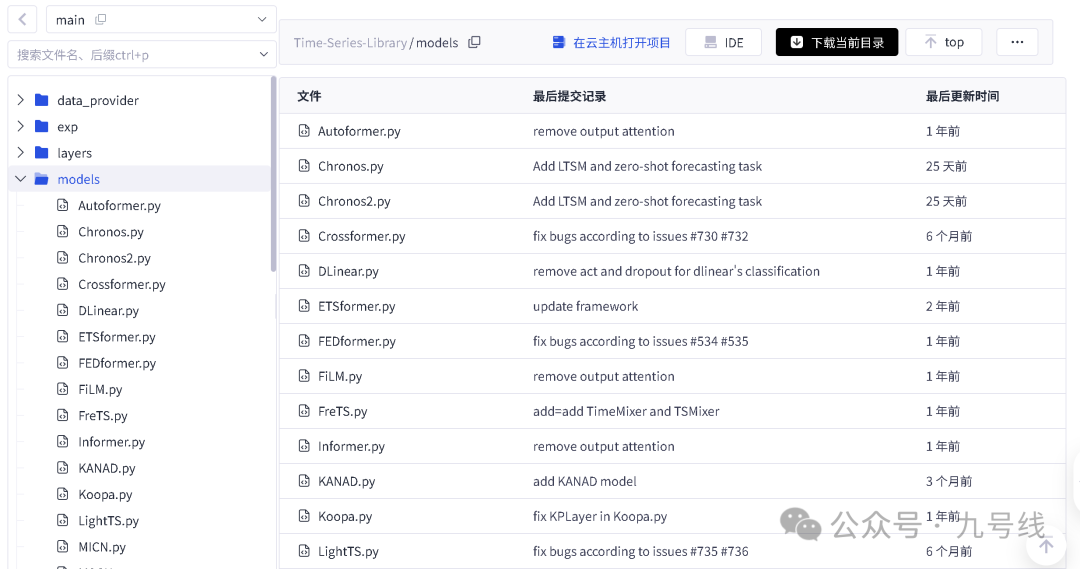Screen dimensions: 1080x569
Task: Click 在云主机打开项目 link
Action: click(612, 42)
